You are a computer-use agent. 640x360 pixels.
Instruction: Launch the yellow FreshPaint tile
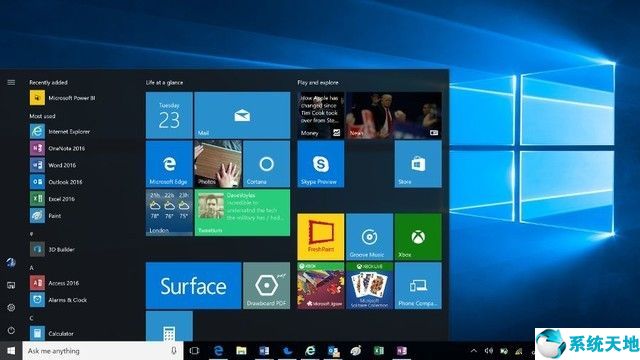pos(320,237)
